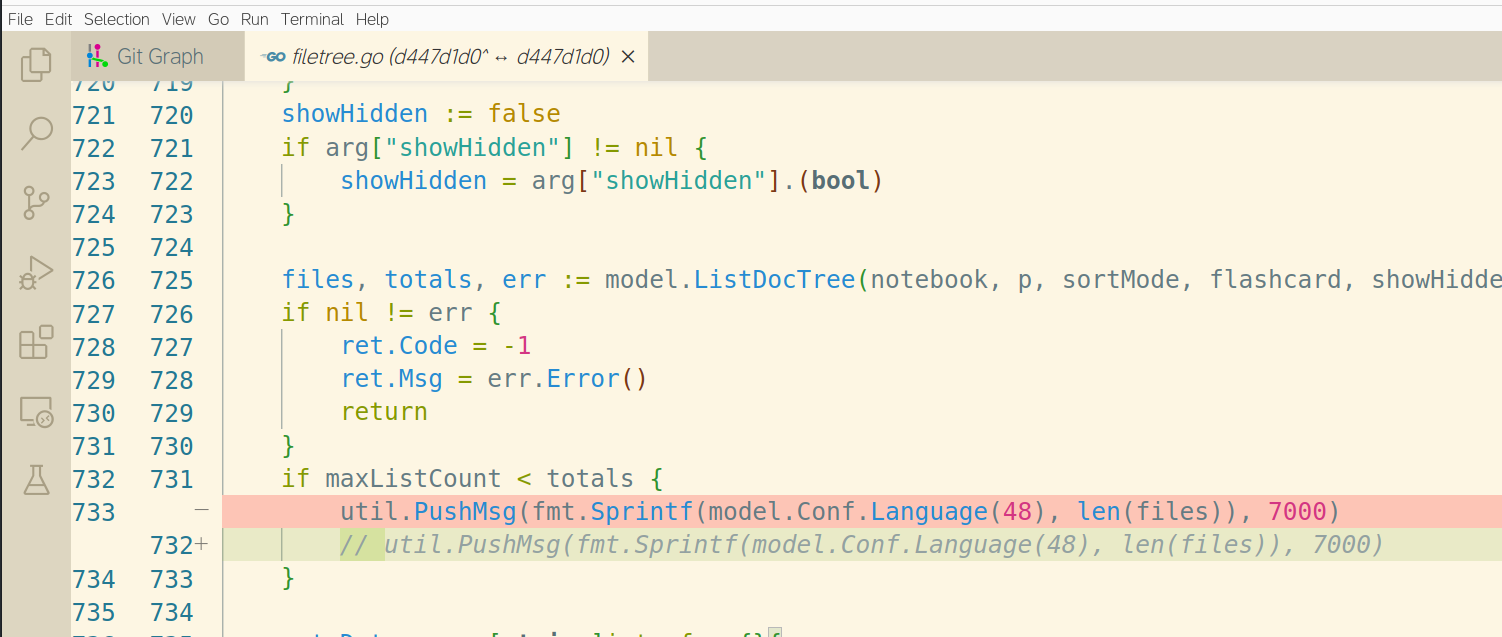Open Run and Debug view icon
Screen dimensions: 1502x637
pos(36,273)
